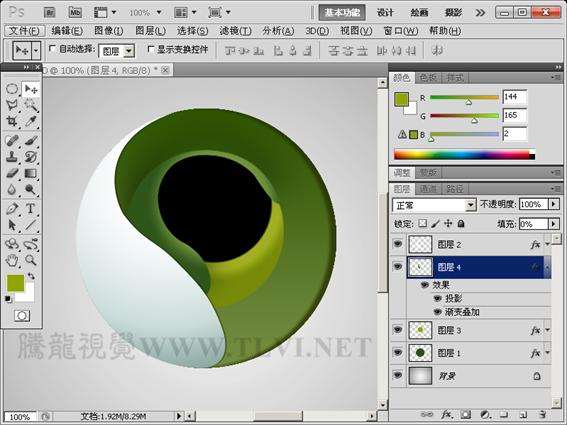Select the Brush tool

31,140
